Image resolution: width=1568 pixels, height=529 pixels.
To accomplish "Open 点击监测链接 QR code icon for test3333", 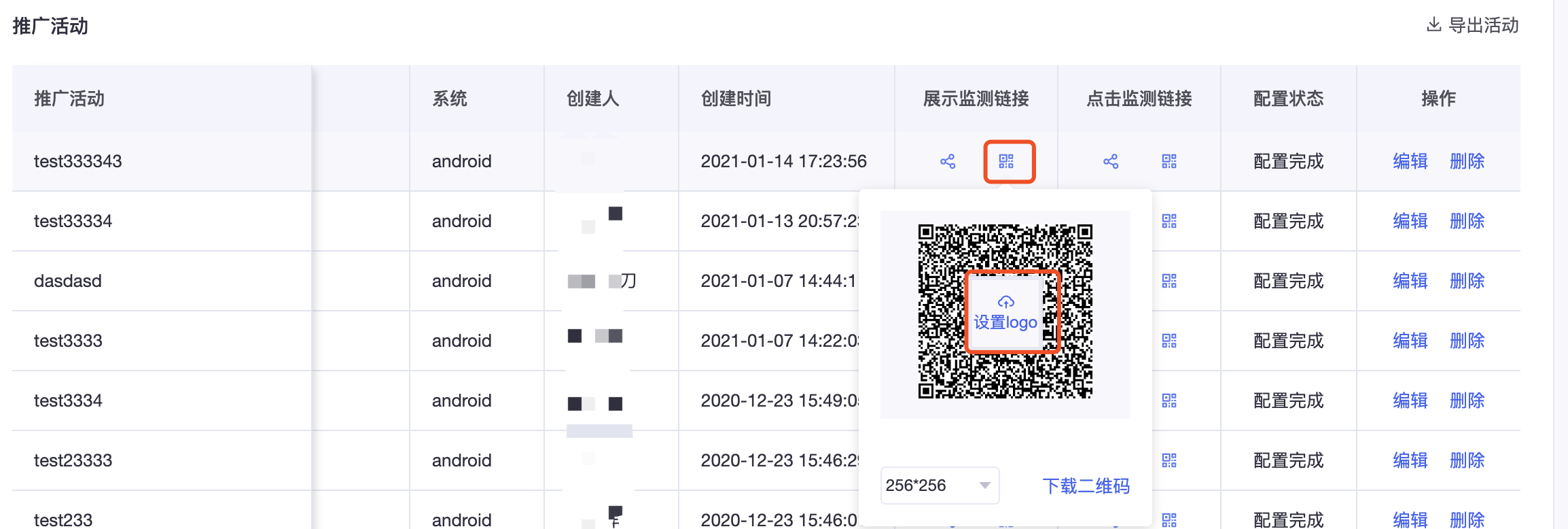I will pos(1169,341).
